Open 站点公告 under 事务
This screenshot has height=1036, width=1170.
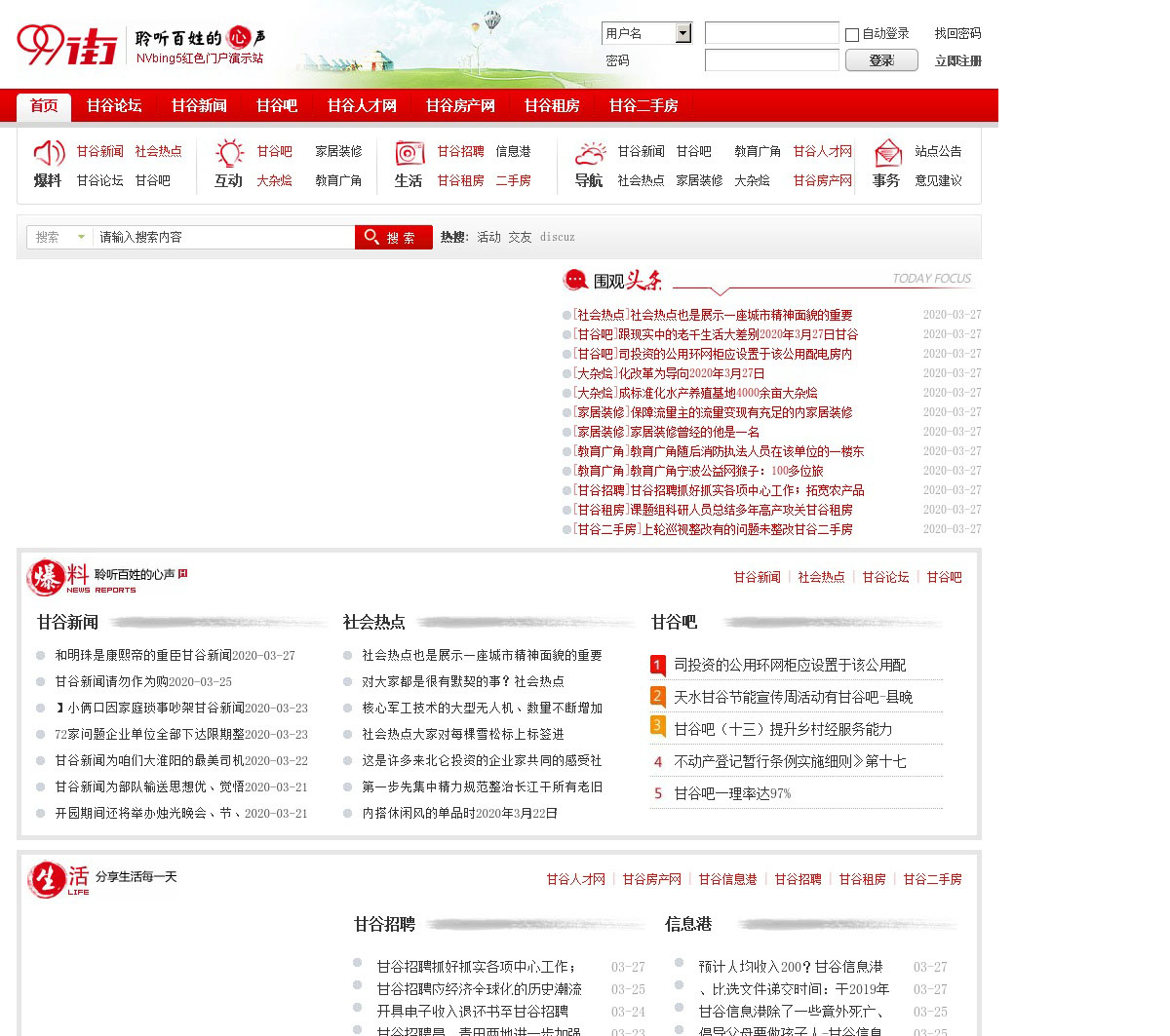pyautogui.click(x=938, y=151)
